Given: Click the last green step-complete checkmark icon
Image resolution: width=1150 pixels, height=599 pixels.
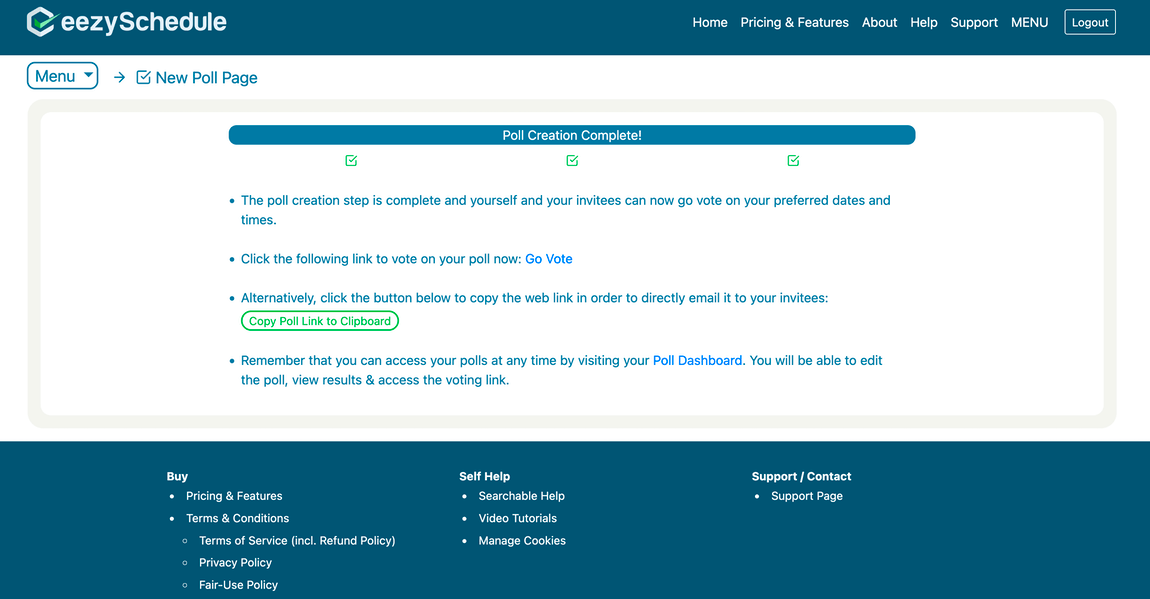Looking at the screenshot, I should [793, 161].
